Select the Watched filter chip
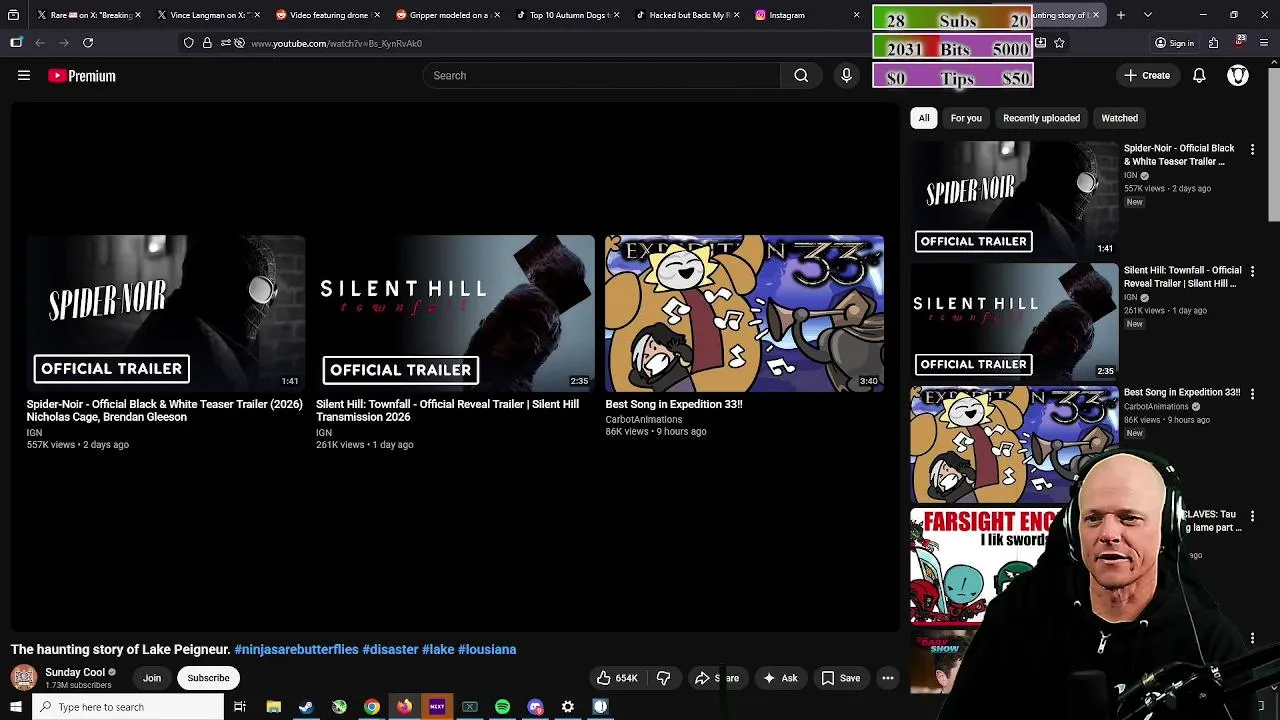This screenshot has height=720, width=1280. [1119, 118]
